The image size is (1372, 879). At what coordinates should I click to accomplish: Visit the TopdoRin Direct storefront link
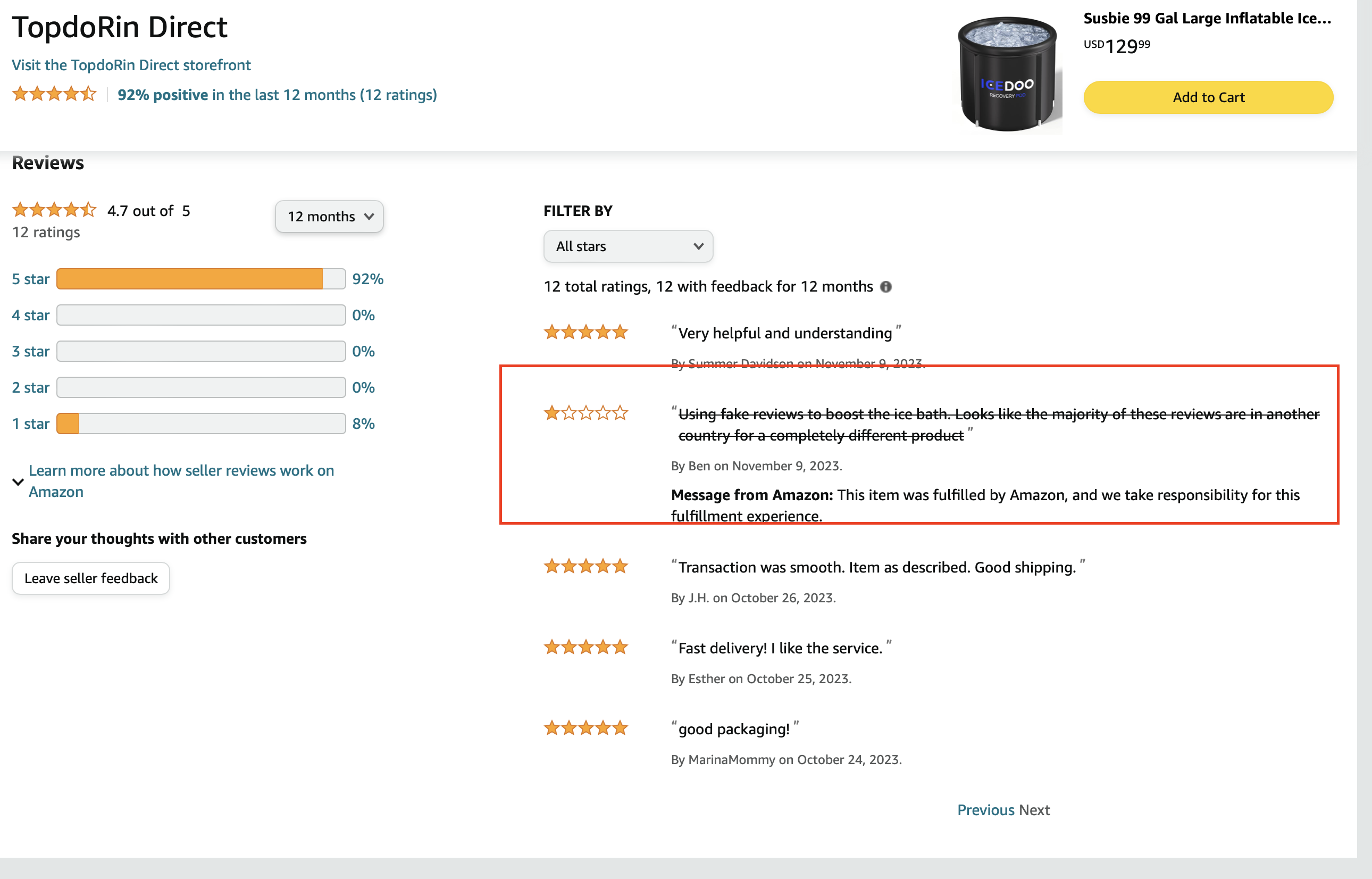pyautogui.click(x=131, y=65)
